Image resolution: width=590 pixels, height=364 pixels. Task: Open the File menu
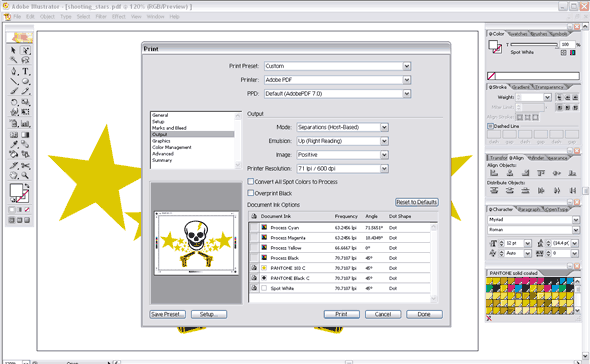point(17,17)
